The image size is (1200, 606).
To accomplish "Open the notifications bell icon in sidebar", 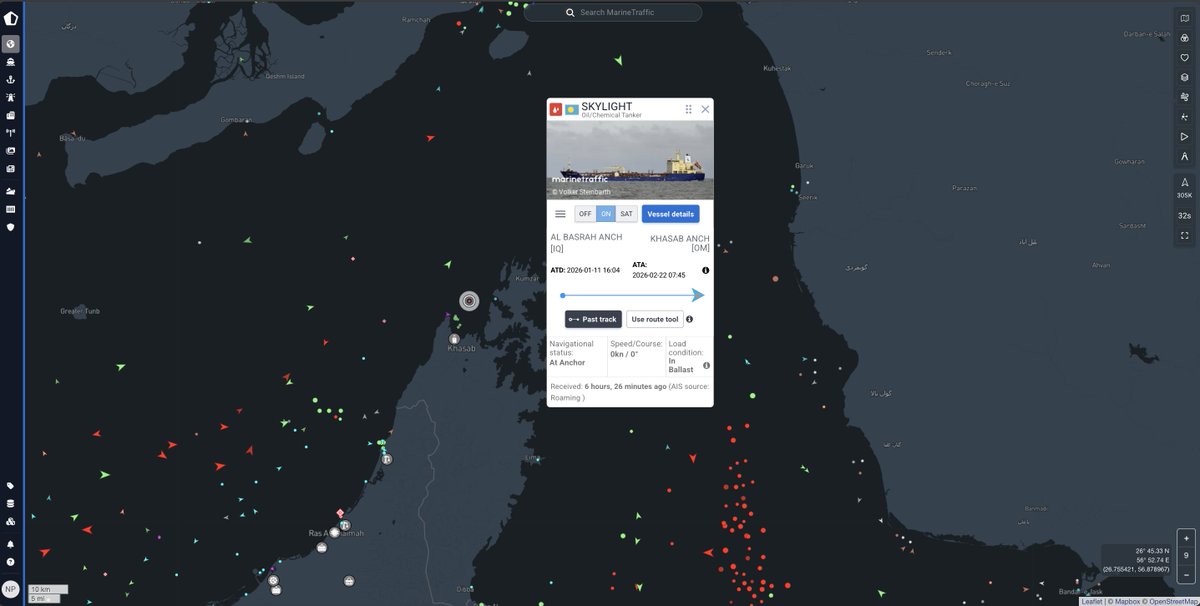I will click(11, 544).
